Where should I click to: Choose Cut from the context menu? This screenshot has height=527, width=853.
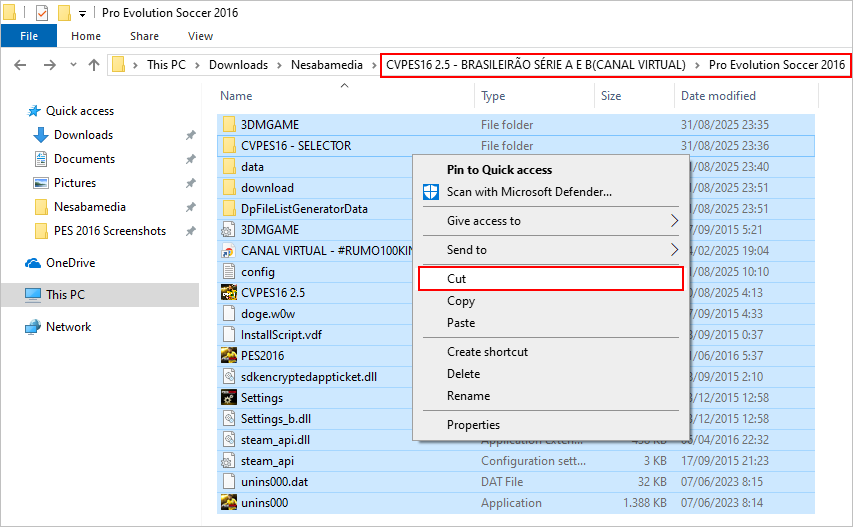click(x=551, y=278)
